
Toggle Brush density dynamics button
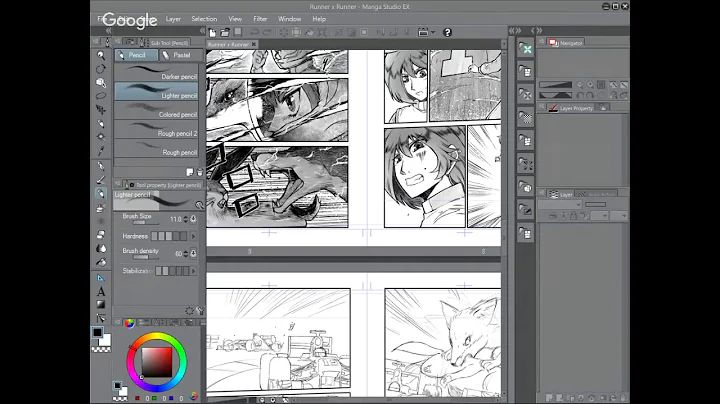point(193,253)
